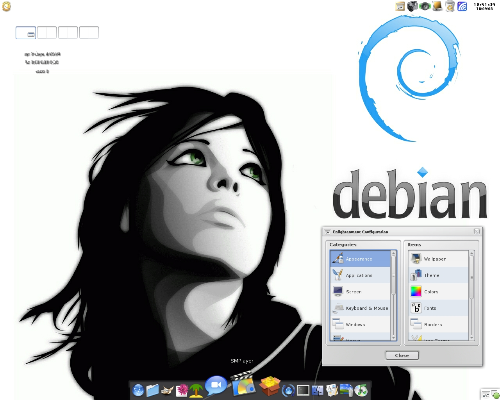Launch the video chat bubble icon
This screenshot has width=500, height=400.
[x=216, y=386]
